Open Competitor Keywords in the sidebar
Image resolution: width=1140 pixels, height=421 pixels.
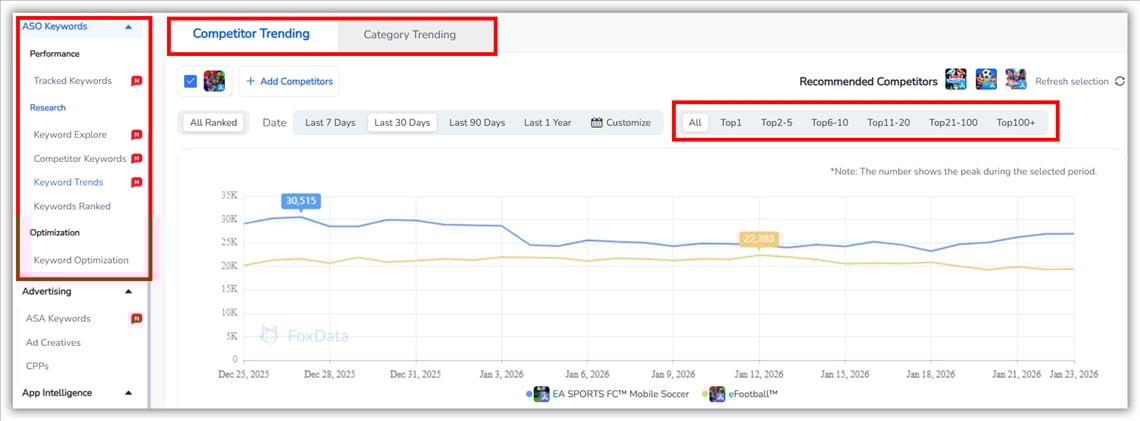[80, 158]
